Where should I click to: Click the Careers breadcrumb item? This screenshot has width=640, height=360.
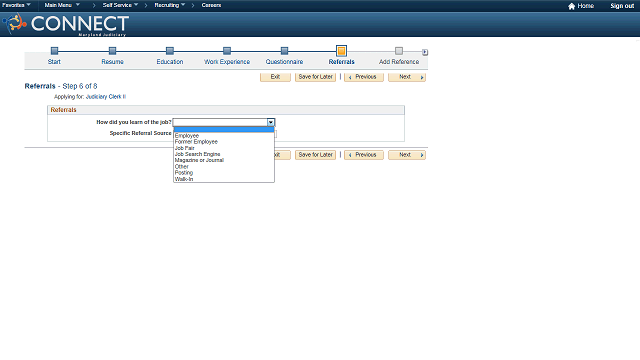[x=211, y=5]
